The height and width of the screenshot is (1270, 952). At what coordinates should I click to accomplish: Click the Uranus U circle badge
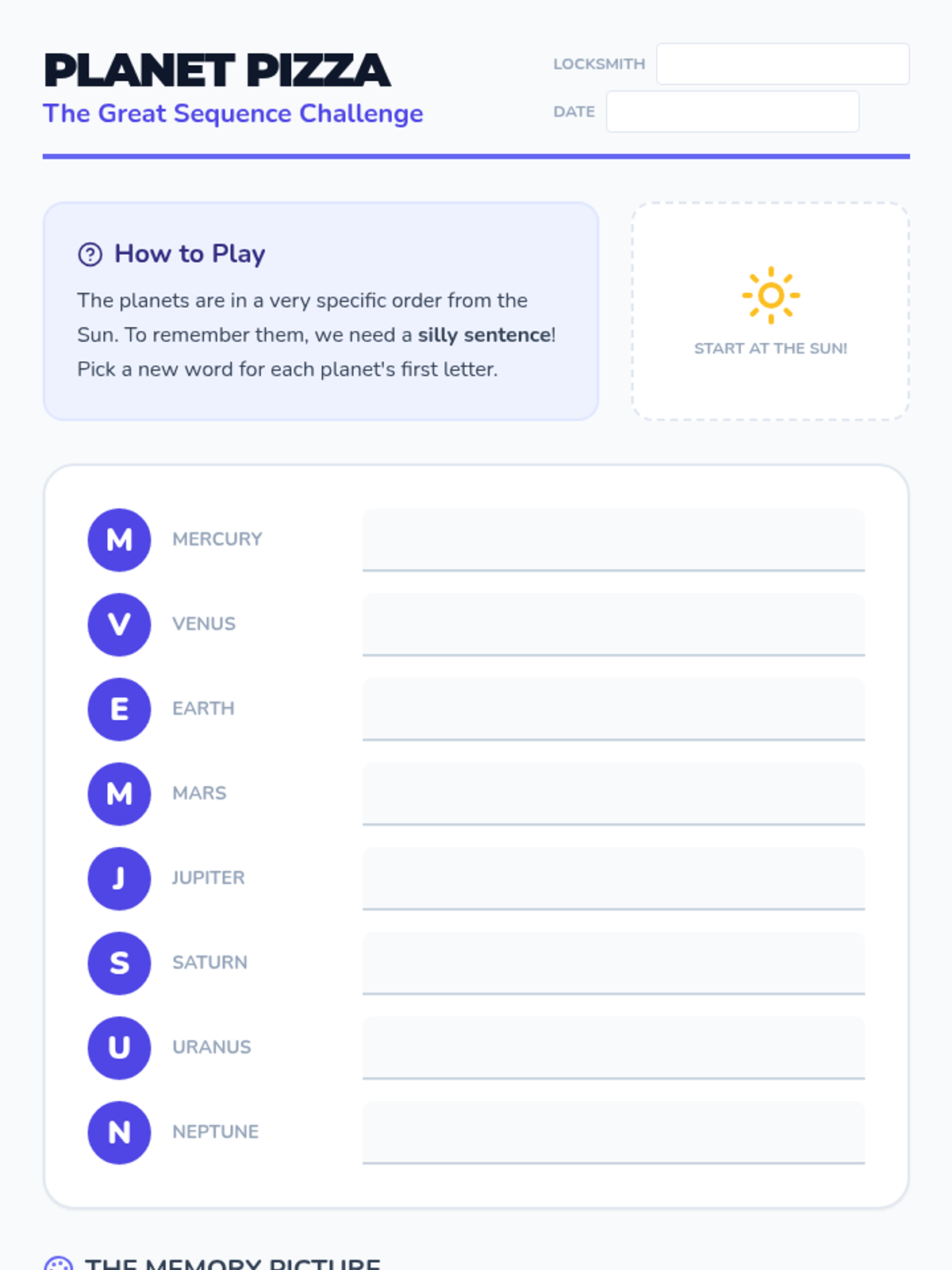pyautogui.click(x=119, y=1048)
